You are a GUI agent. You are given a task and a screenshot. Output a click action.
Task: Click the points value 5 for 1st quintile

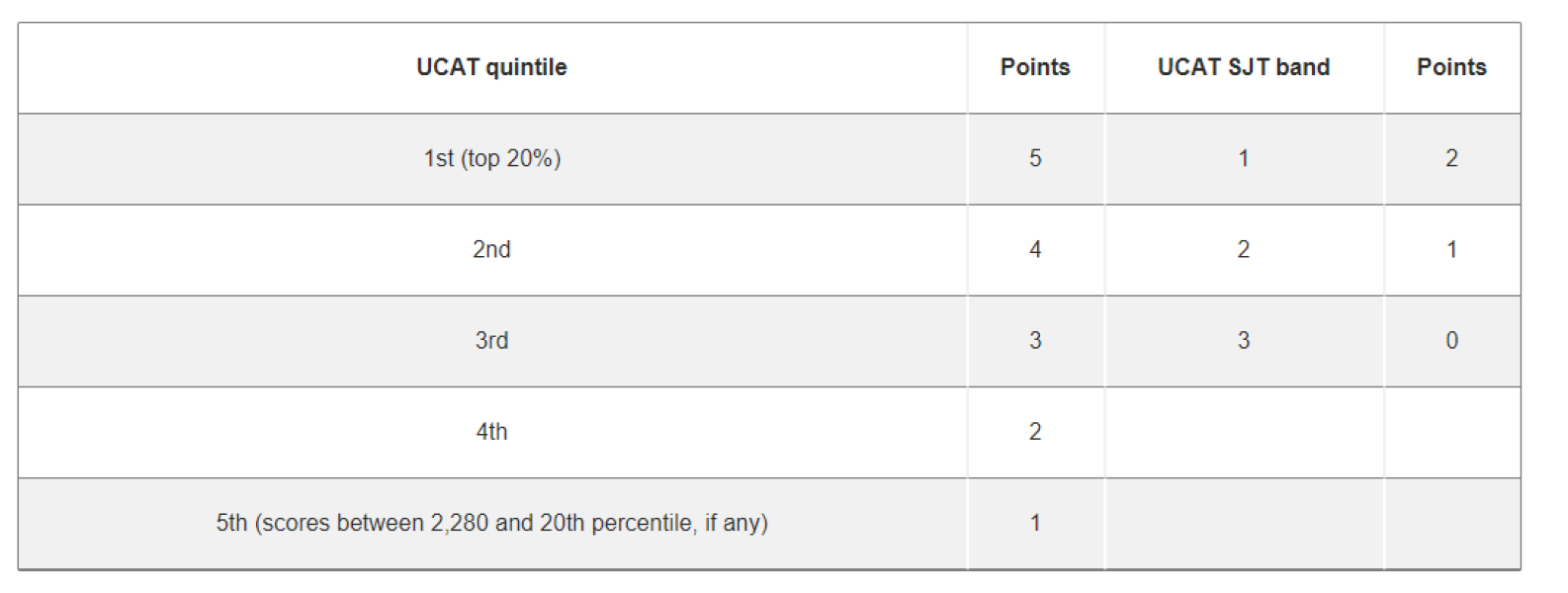click(x=1035, y=158)
